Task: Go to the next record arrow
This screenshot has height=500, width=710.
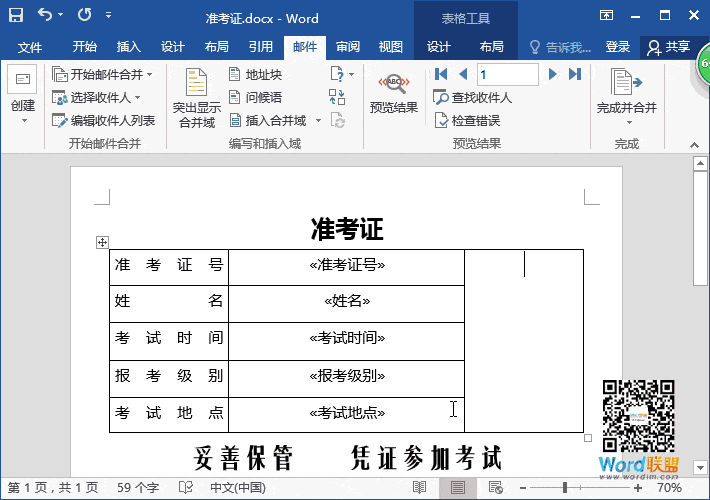Action: pyautogui.click(x=553, y=74)
